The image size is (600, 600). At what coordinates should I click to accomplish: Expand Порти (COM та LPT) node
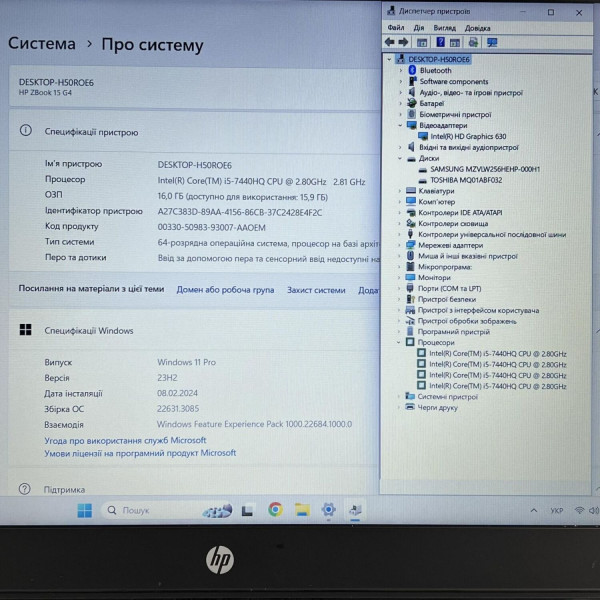pos(399,289)
